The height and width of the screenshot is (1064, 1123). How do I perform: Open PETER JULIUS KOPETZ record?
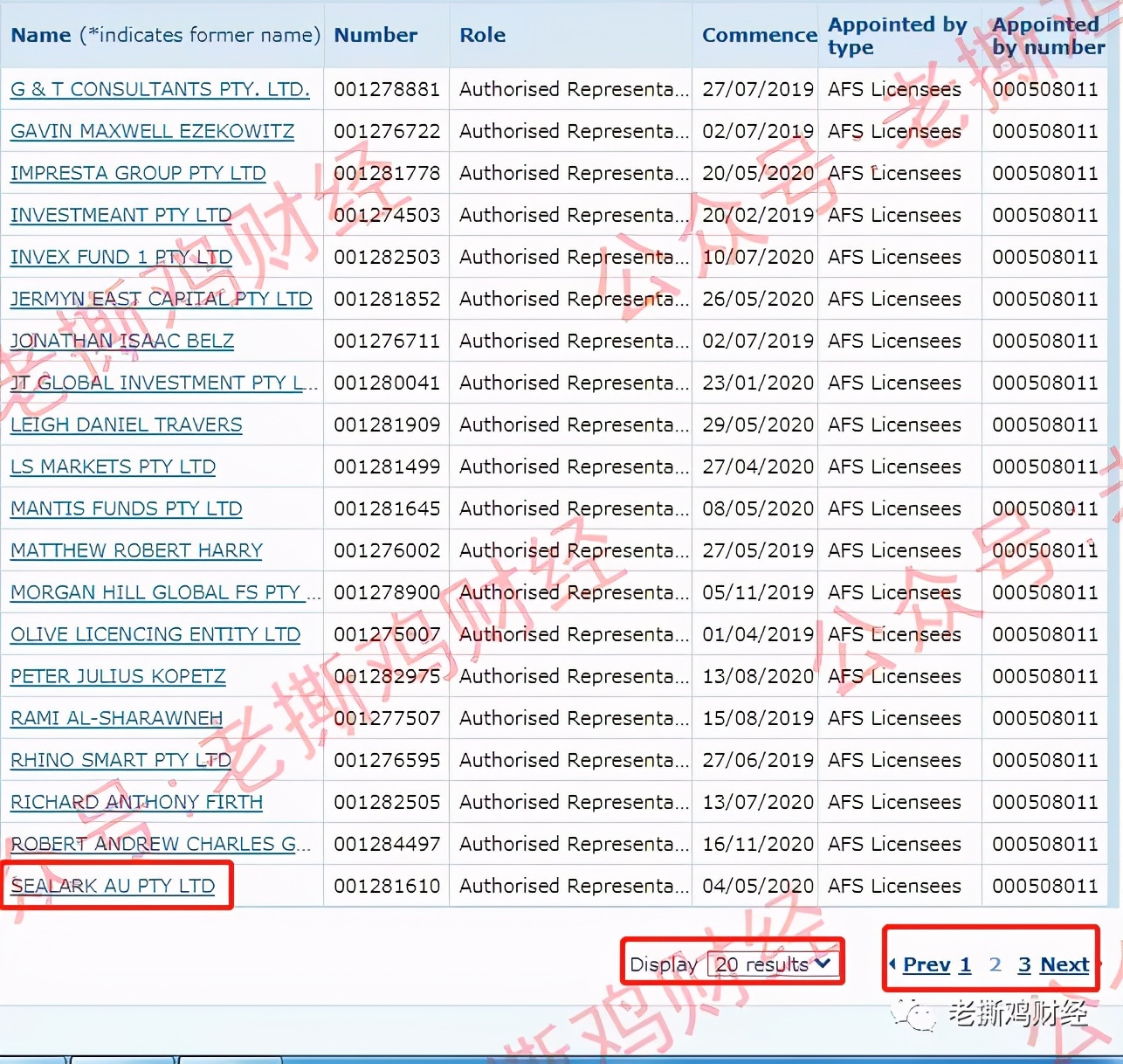click(x=118, y=676)
